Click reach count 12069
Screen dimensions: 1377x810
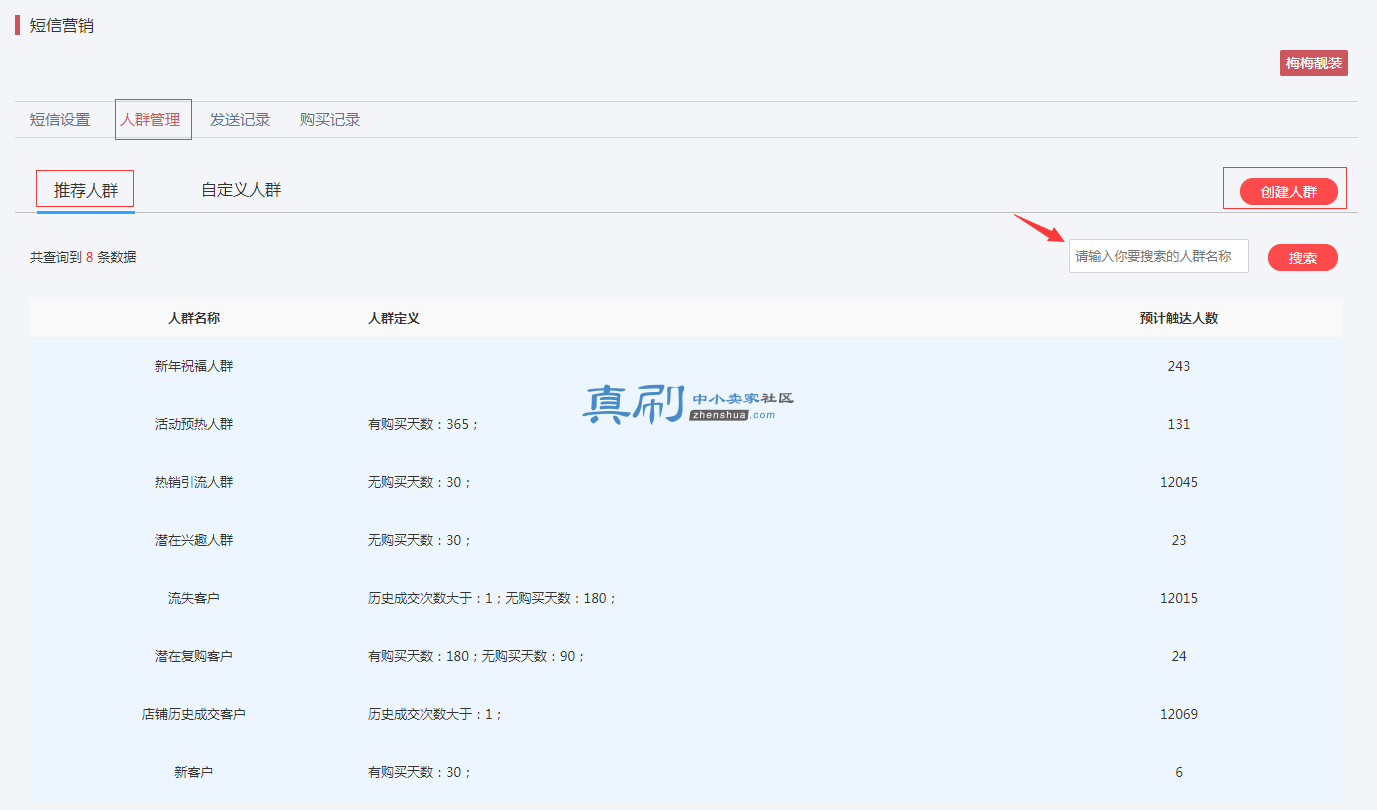point(1179,714)
